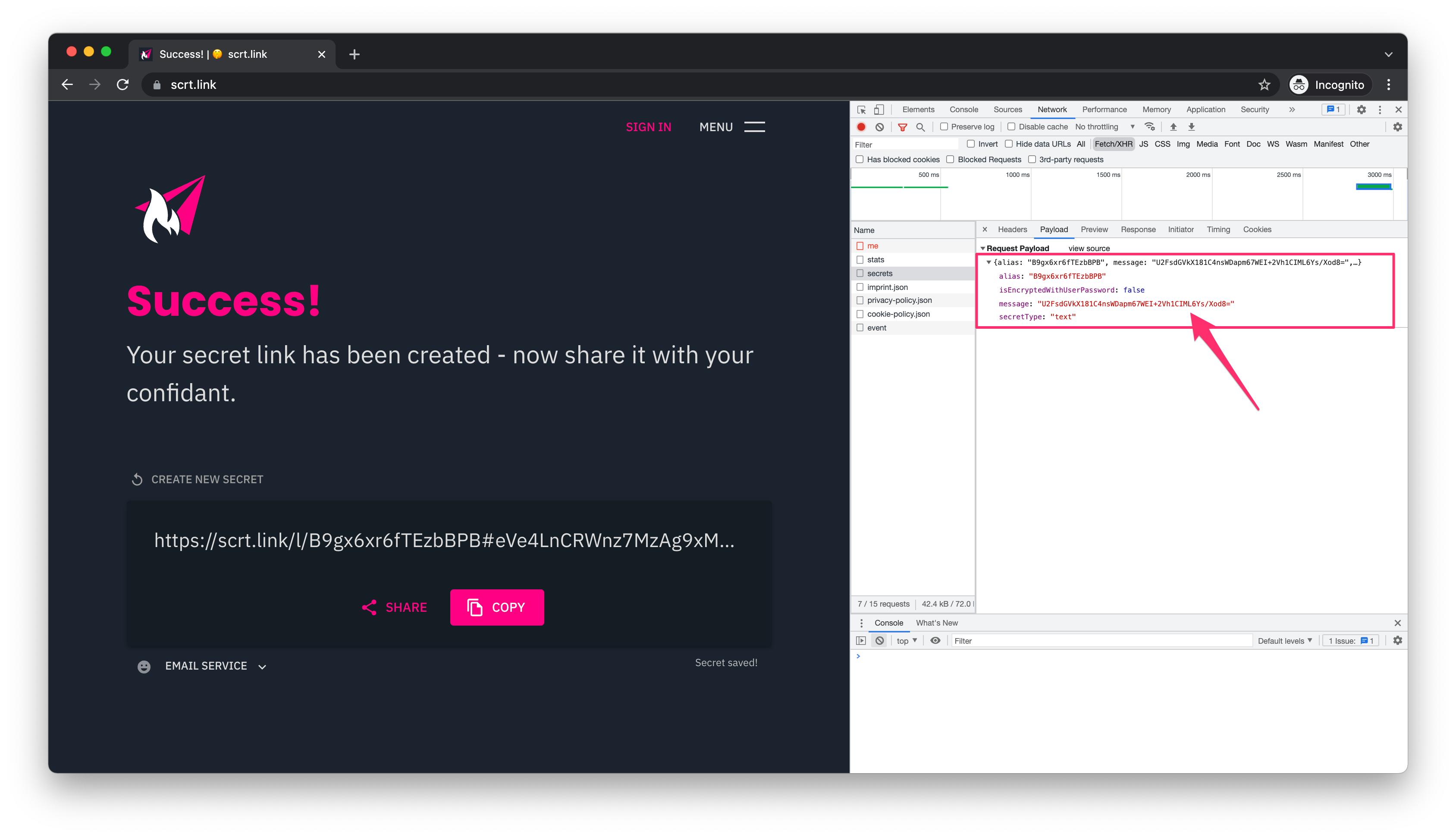The height and width of the screenshot is (837, 1456).
Task: Open DevTools settings gear
Action: 1361,109
